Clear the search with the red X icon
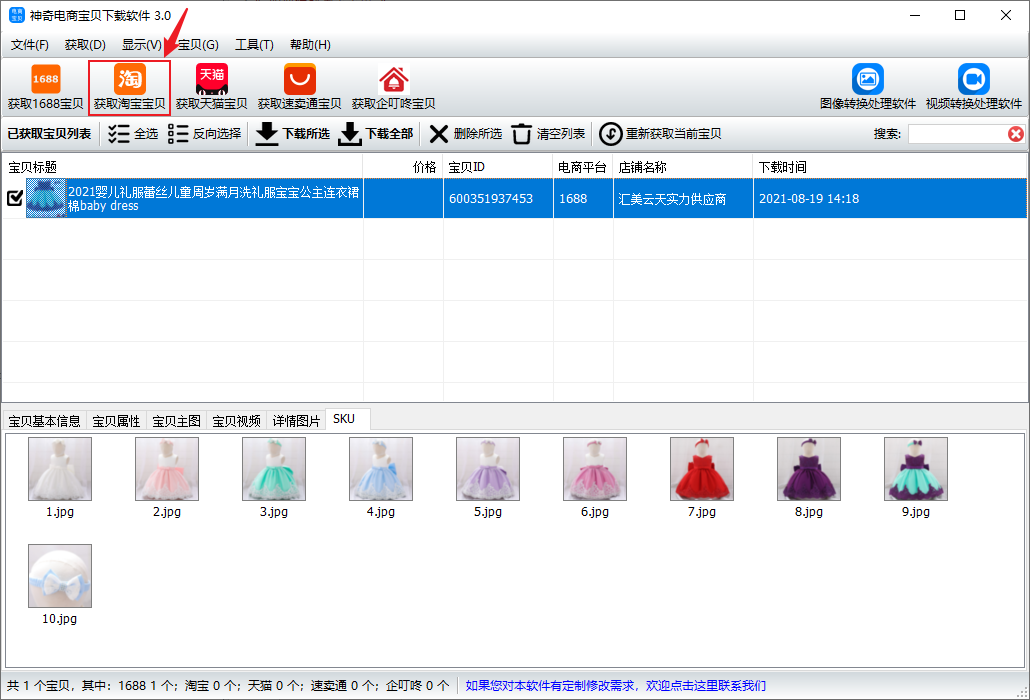 click(1016, 134)
